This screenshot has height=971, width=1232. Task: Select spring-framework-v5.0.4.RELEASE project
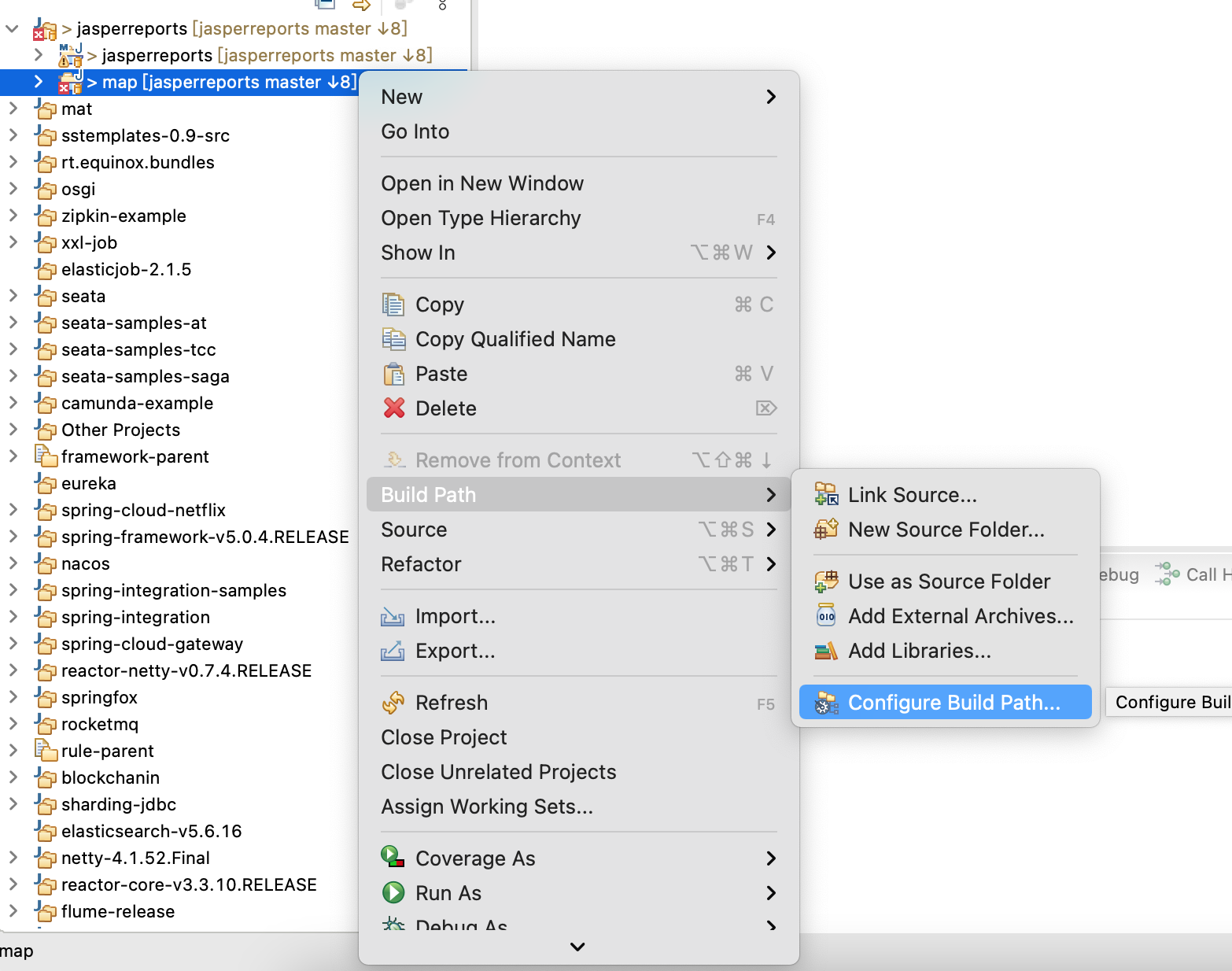205,537
